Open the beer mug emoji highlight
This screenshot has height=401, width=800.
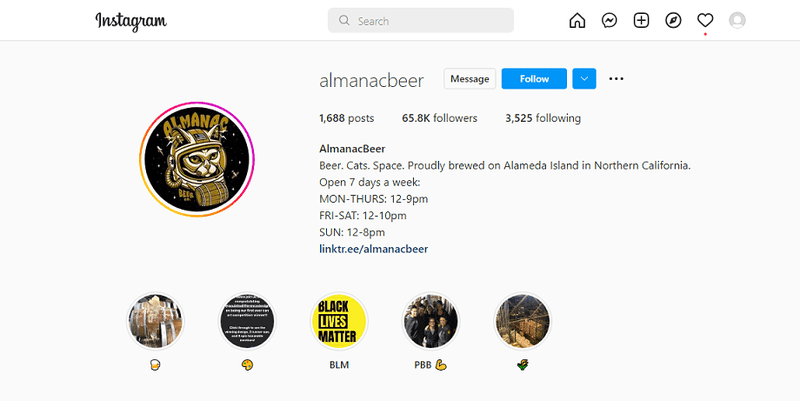tap(156, 321)
